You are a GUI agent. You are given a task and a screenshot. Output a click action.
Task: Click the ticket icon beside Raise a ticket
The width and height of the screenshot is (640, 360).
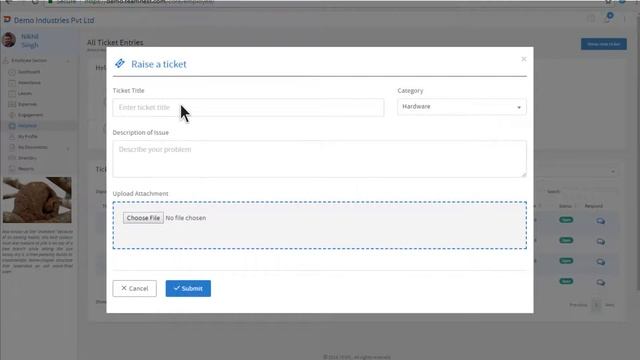click(x=120, y=63)
